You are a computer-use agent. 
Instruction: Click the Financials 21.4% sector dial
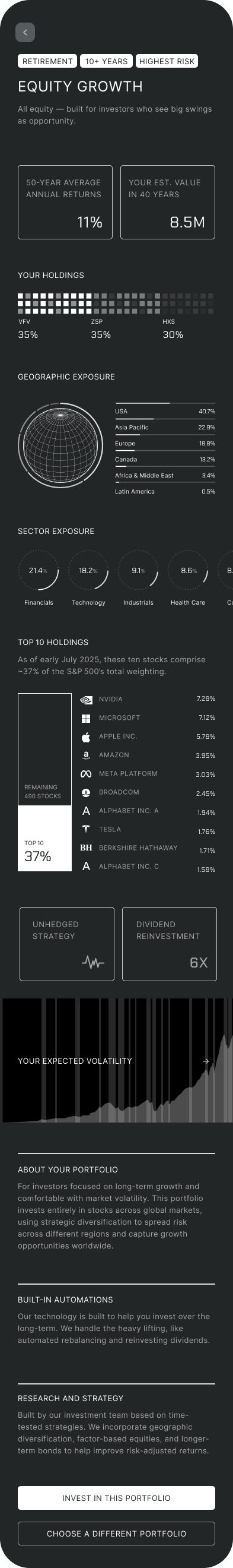click(x=39, y=571)
